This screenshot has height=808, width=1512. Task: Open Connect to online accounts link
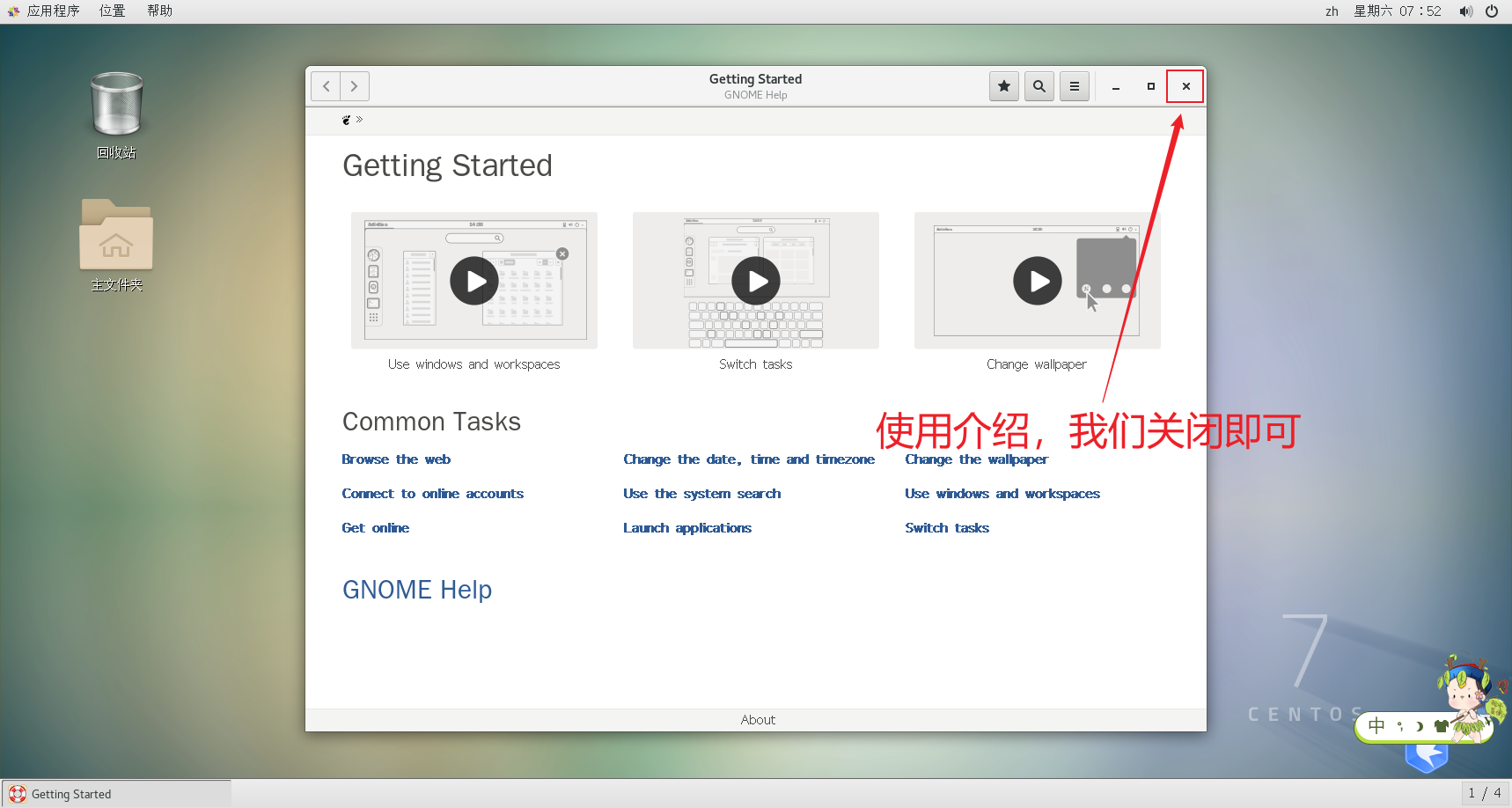[433, 494]
